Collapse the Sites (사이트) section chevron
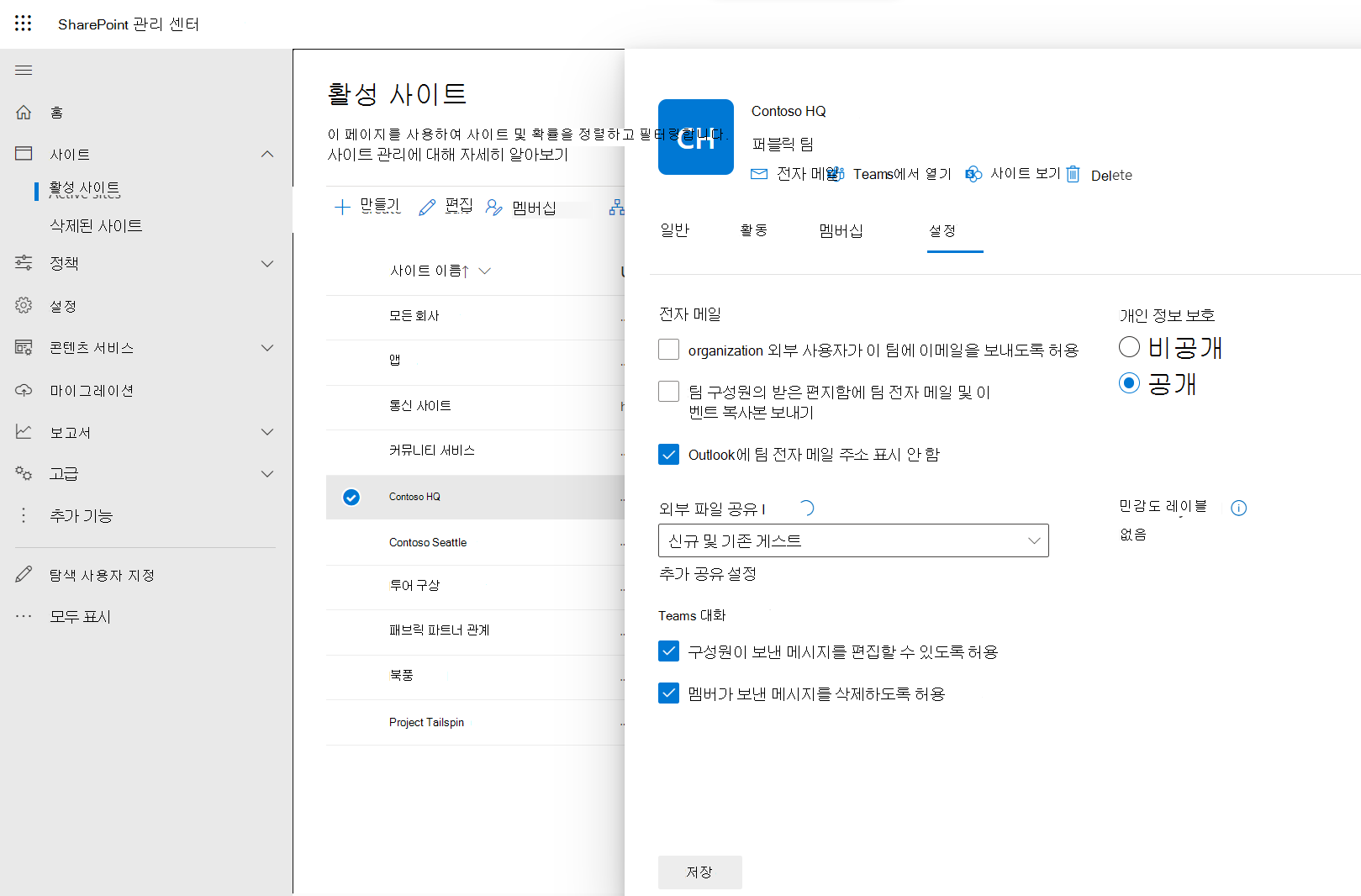 (267, 154)
